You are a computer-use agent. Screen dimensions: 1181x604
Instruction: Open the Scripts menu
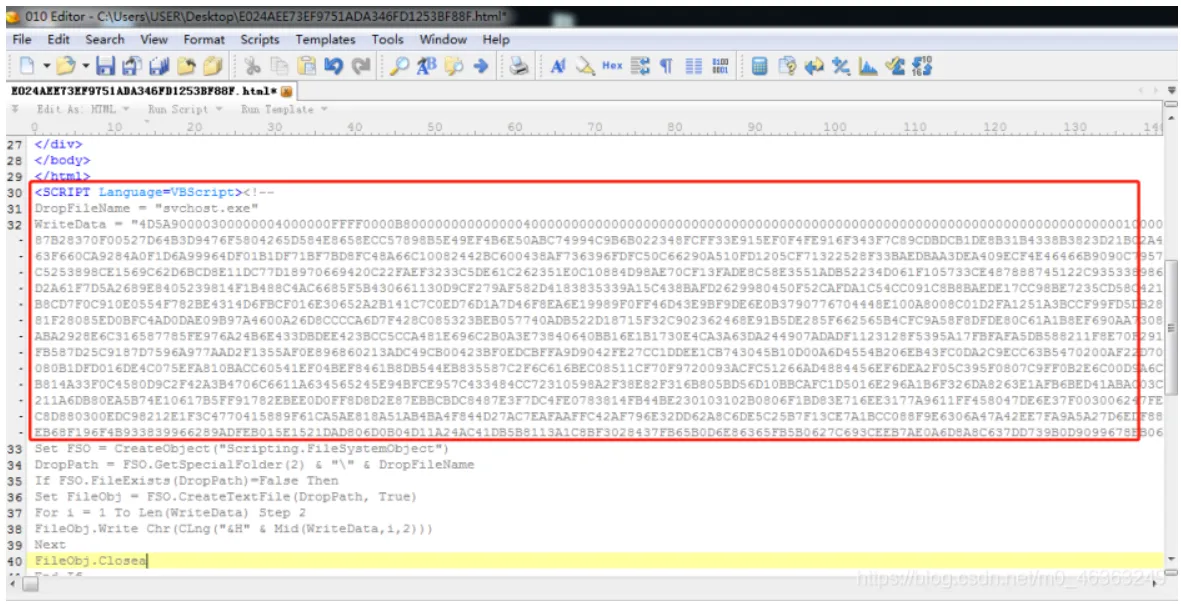pyautogui.click(x=260, y=39)
